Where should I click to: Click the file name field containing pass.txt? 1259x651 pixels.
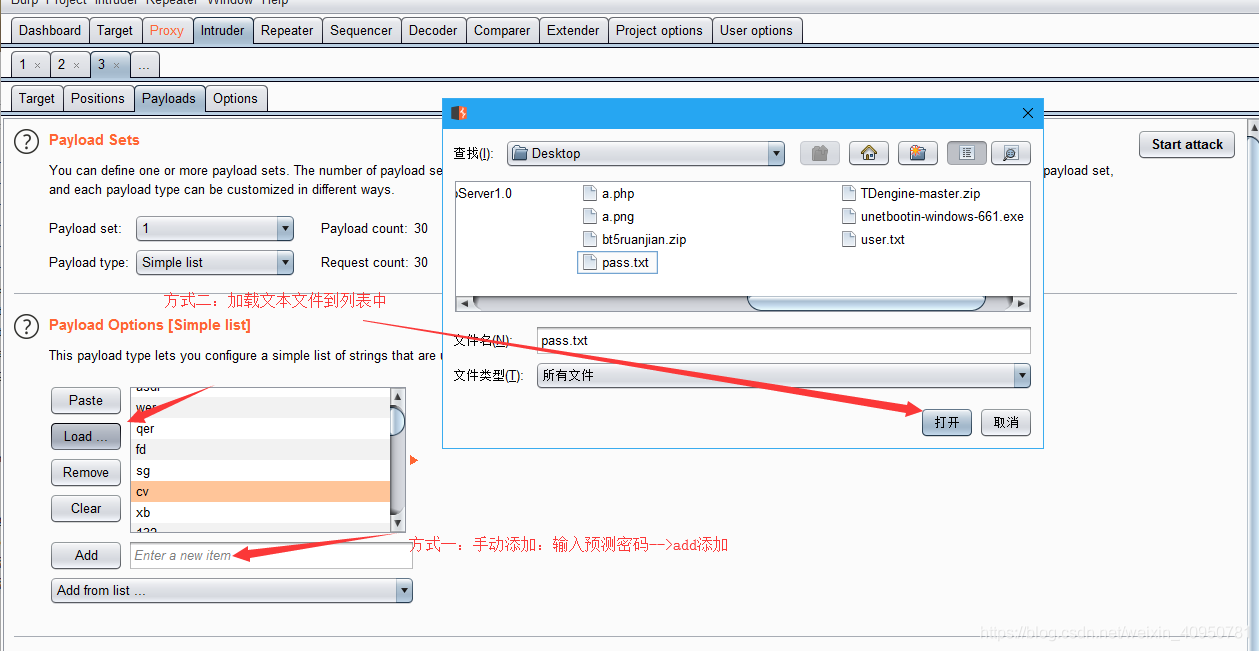[x=783, y=340]
